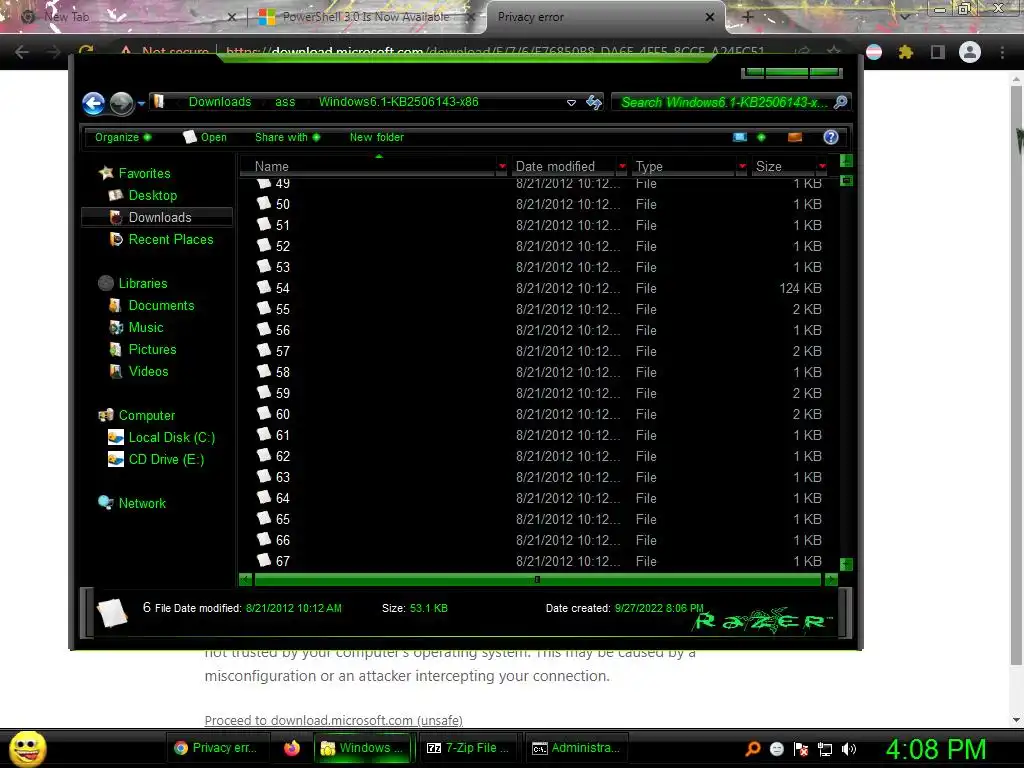
Task: Open the 7-Zip File taskbar button
Action: 468,748
